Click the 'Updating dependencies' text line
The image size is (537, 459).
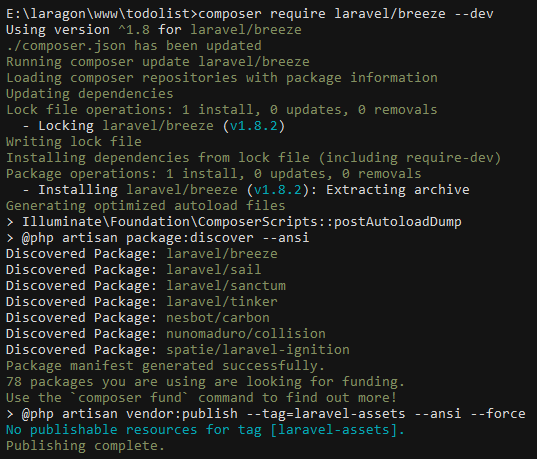click(x=90, y=94)
